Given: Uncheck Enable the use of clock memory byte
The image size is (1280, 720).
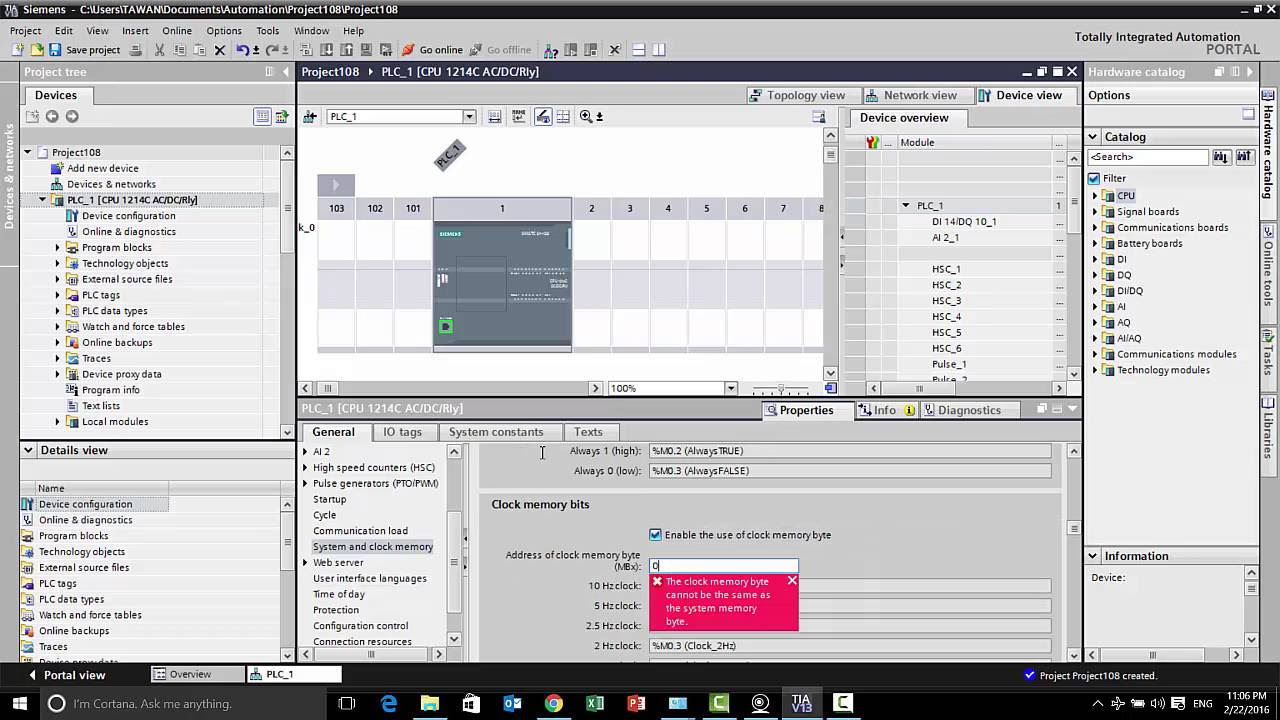Looking at the screenshot, I should (x=656, y=535).
